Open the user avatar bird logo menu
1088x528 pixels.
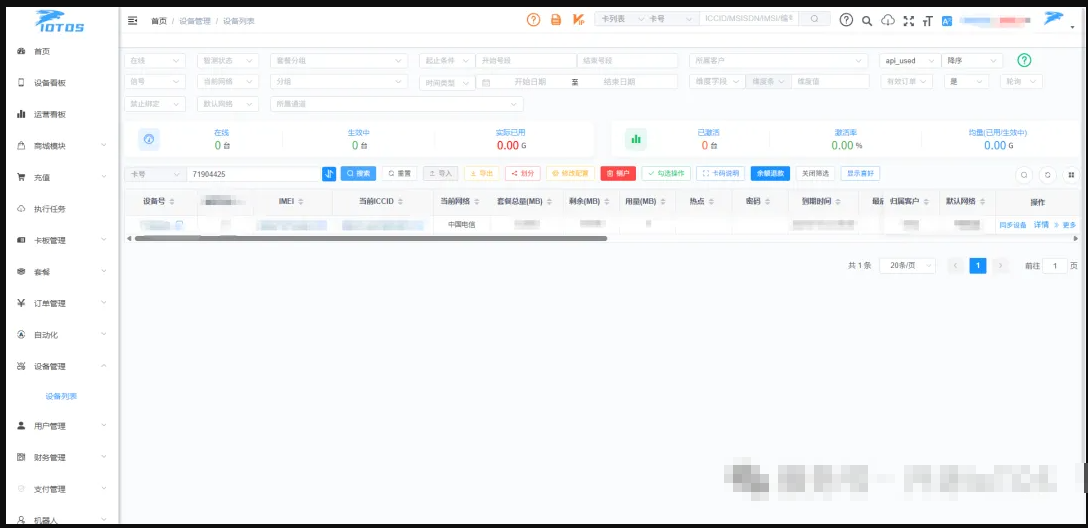[x=1054, y=19]
